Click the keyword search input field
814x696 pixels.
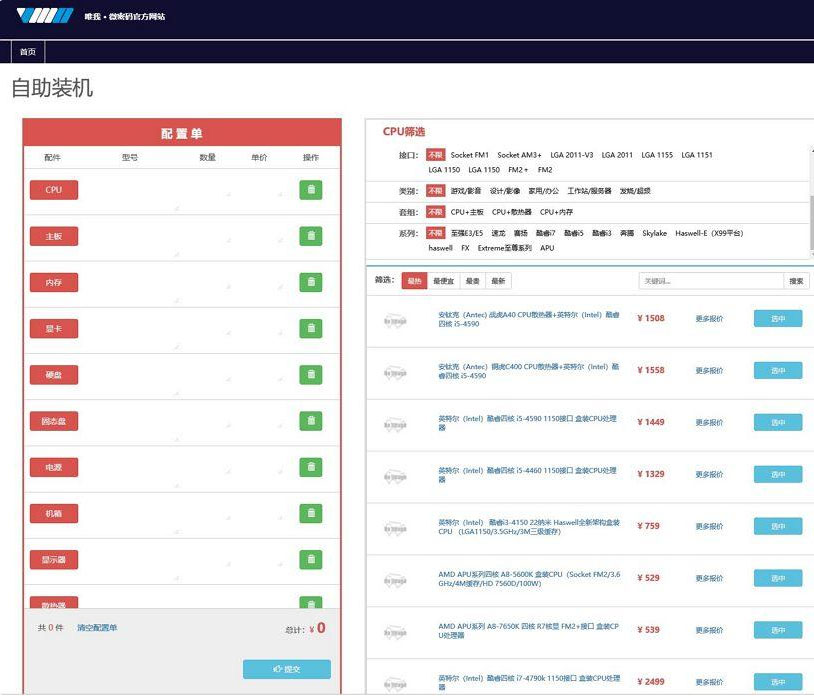(710, 281)
